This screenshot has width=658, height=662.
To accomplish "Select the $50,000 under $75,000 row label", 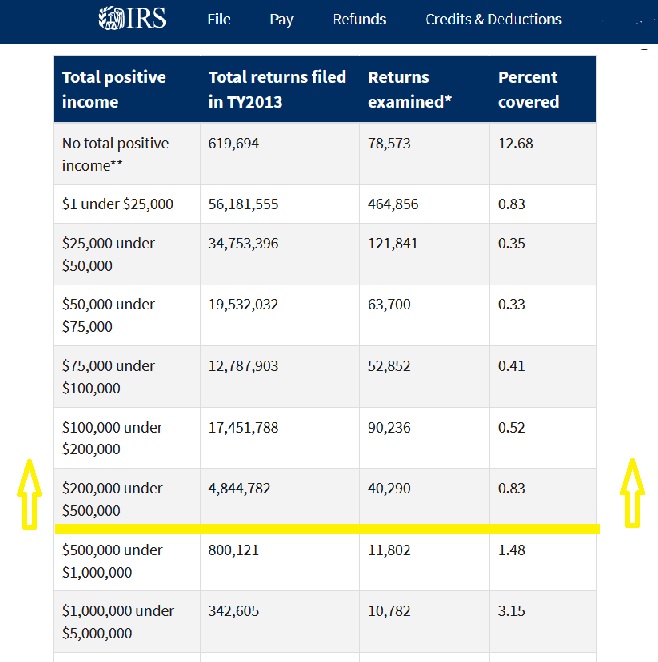I will click(107, 315).
